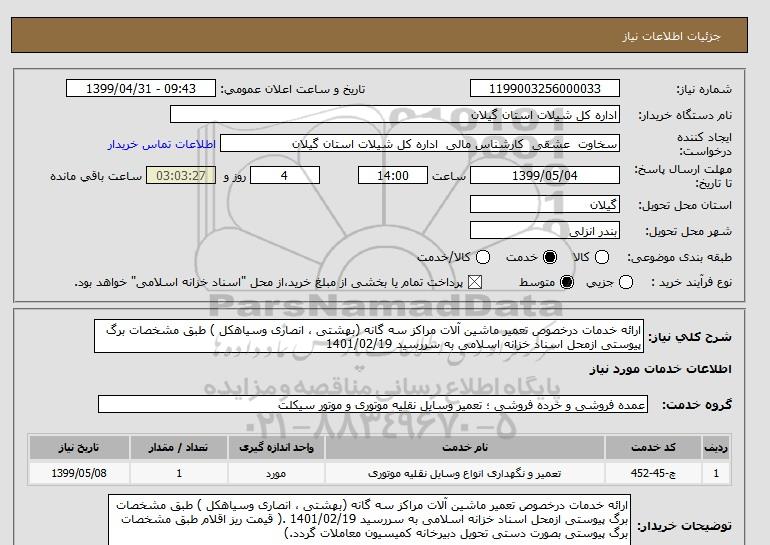The width and height of the screenshot is (770, 545).
Task: Click the general need description text box
Action: (x=369, y=337)
